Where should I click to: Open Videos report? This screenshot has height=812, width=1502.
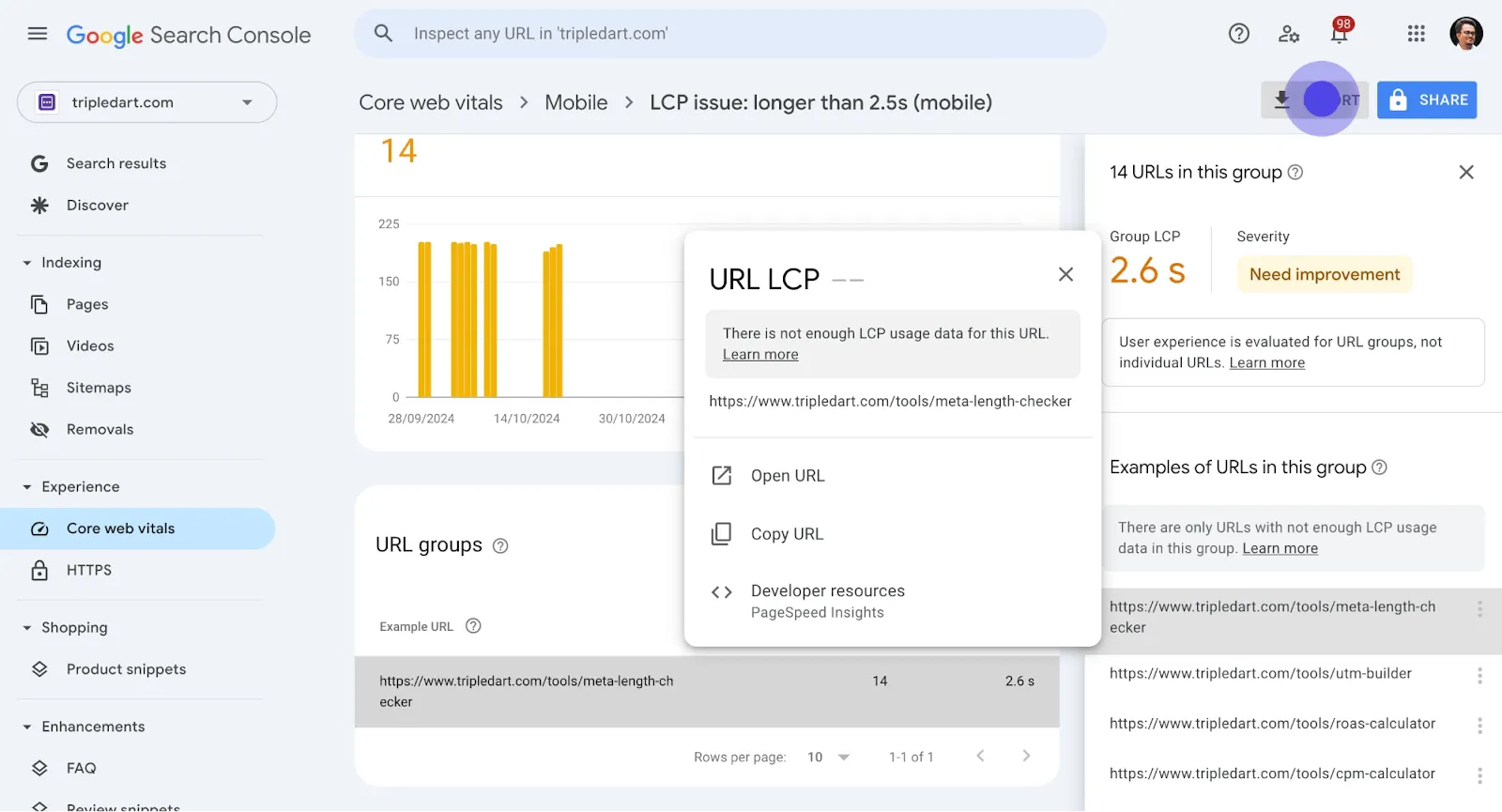coord(90,345)
